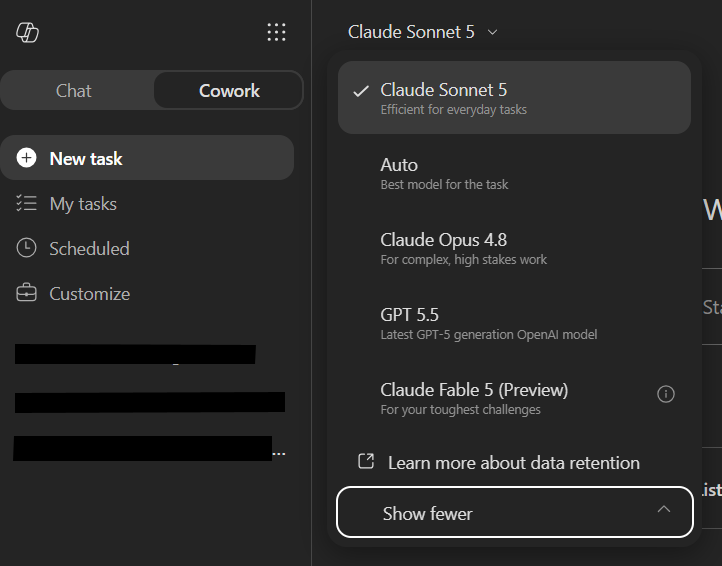Choose the Auto model option
Screen dimensions: 722x566
[x=514, y=173]
